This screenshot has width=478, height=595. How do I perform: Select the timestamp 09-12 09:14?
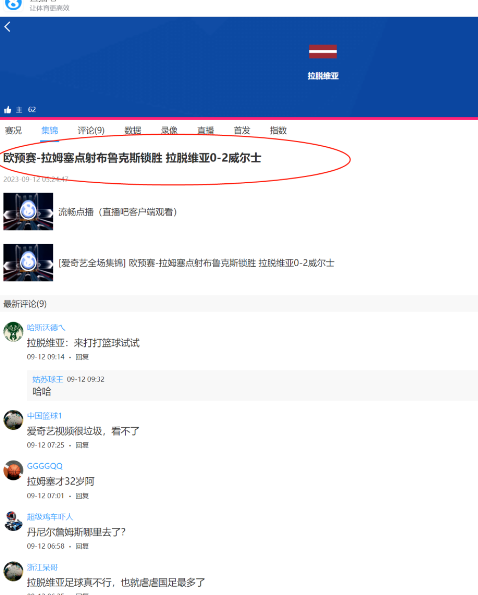click(46, 357)
